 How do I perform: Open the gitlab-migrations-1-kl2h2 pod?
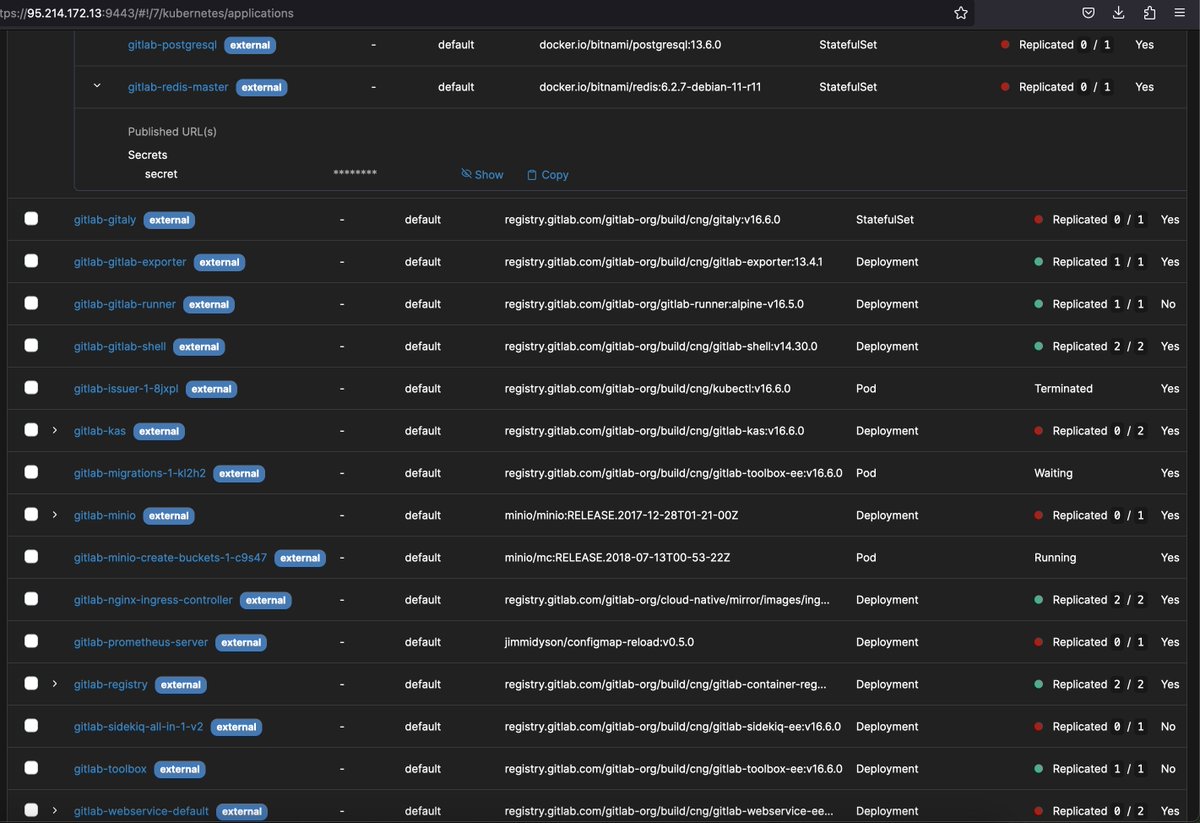coord(140,473)
